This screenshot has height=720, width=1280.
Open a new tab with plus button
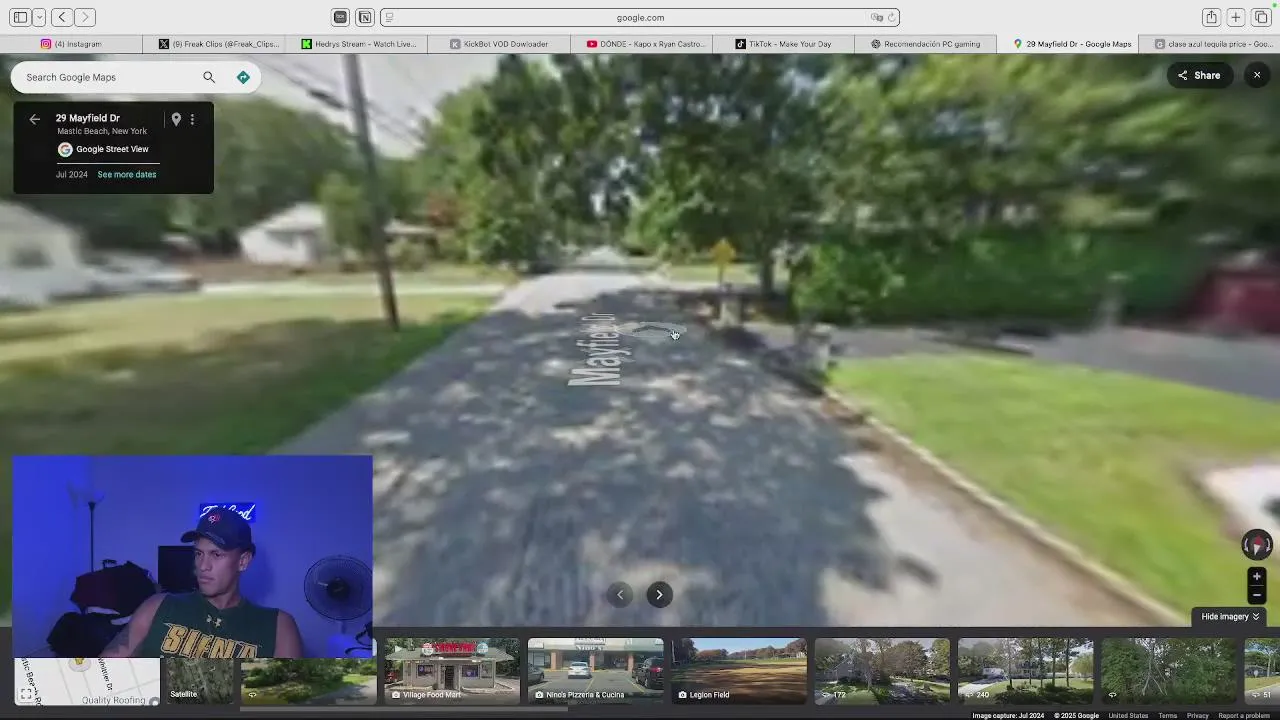(1236, 17)
